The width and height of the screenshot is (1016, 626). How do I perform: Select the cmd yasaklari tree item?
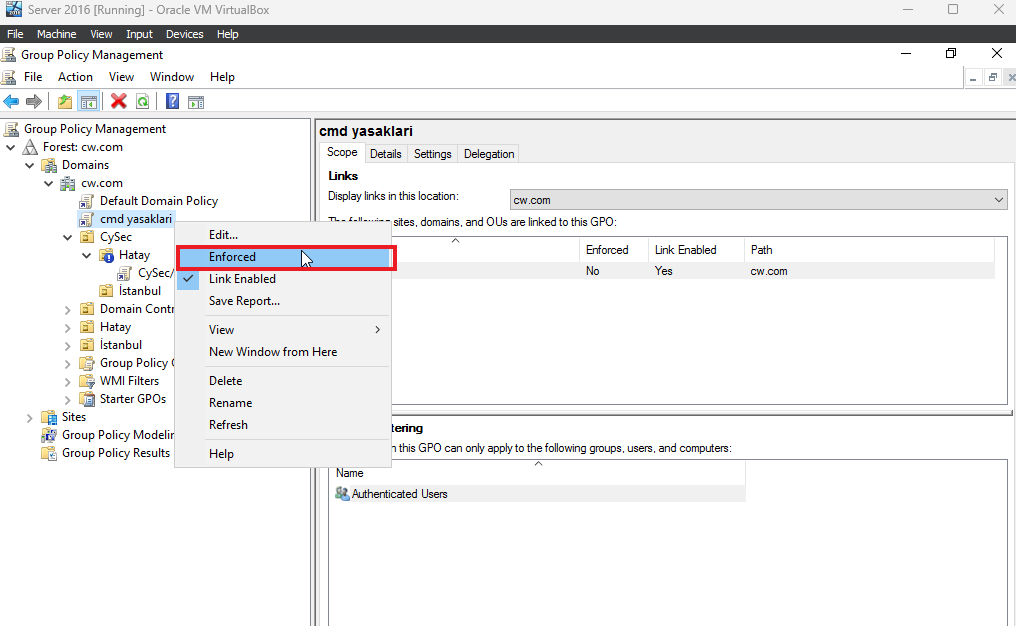136,219
